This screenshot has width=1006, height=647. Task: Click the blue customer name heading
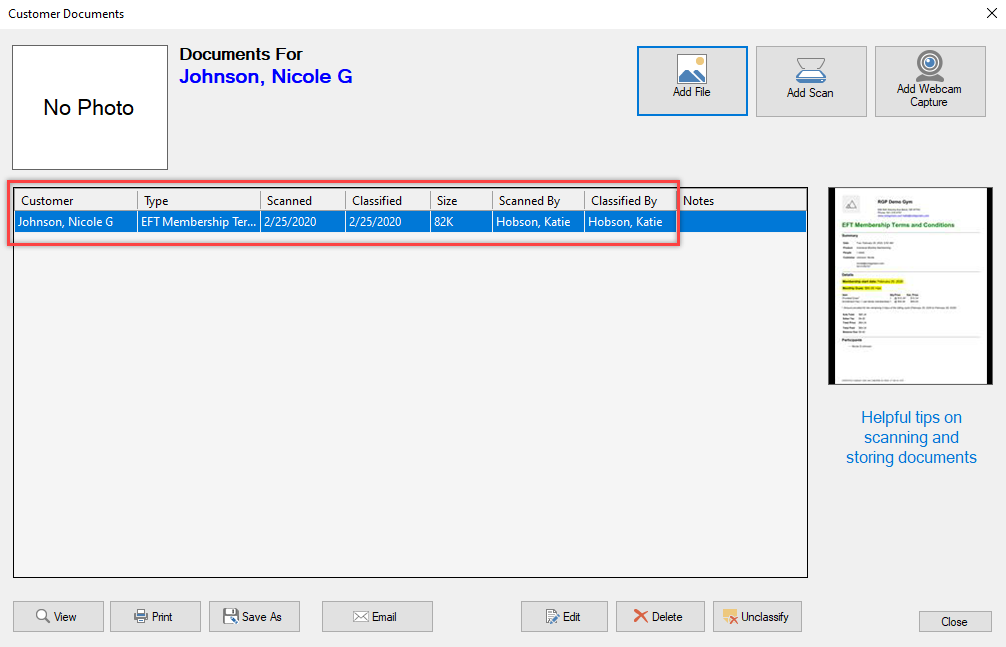[x=266, y=76]
